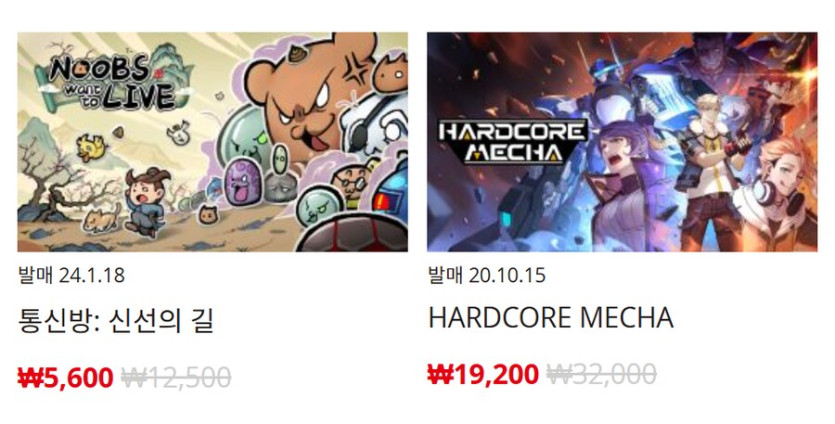
Task: Click the Noobs Want to Live logo
Action: click(x=114, y=83)
